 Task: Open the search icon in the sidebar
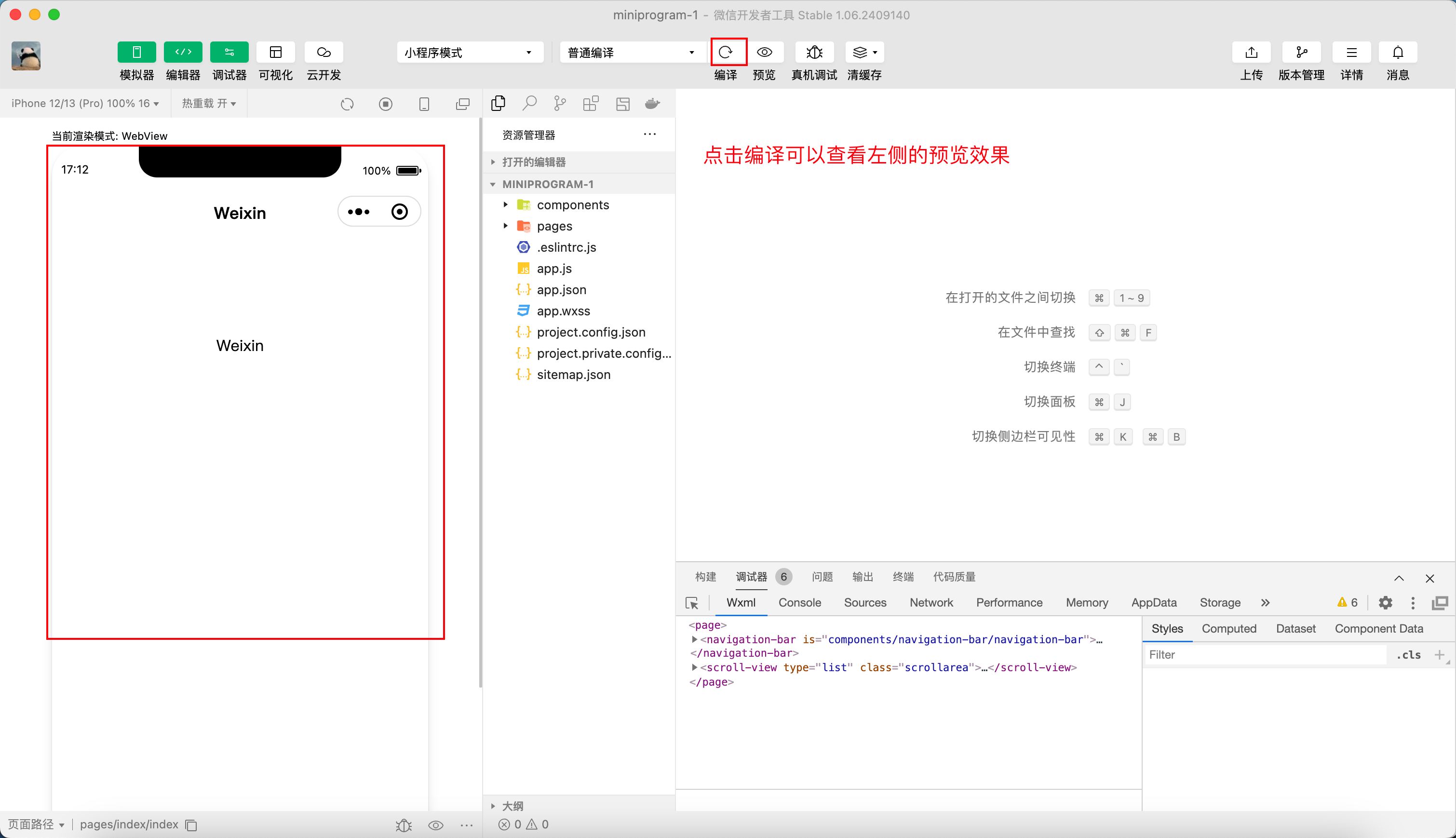pyautogui.click(x=529, y=104)
